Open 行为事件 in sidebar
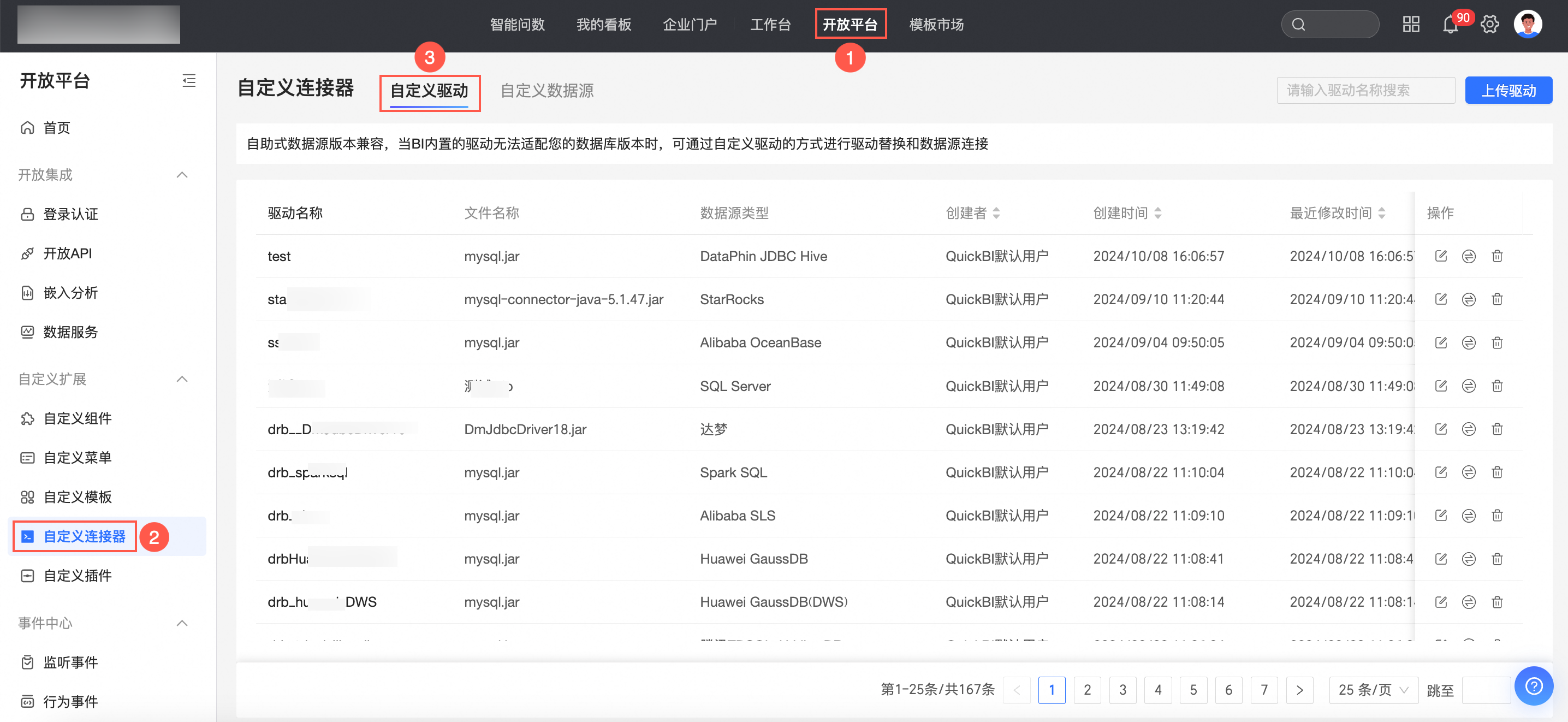Viewport: 1568px width, 722px height. (x=60, y=701)
